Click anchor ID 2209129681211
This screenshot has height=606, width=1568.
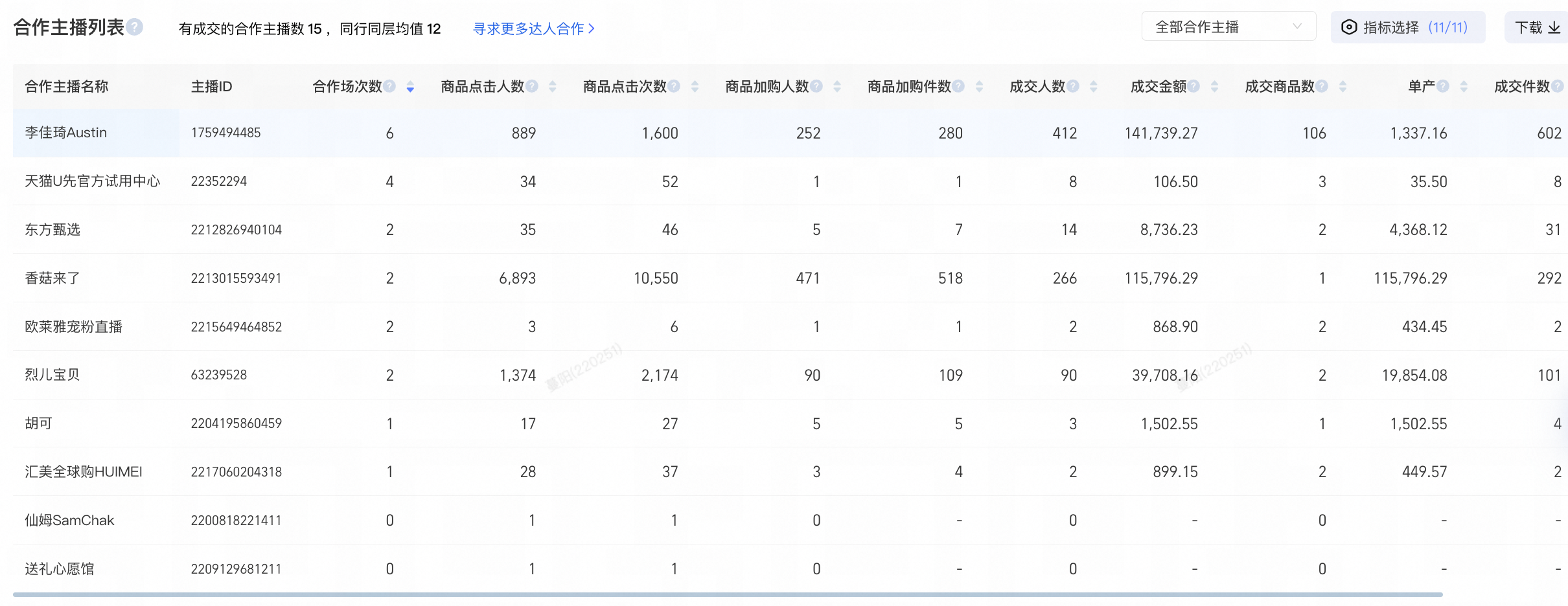pos(236,569)
